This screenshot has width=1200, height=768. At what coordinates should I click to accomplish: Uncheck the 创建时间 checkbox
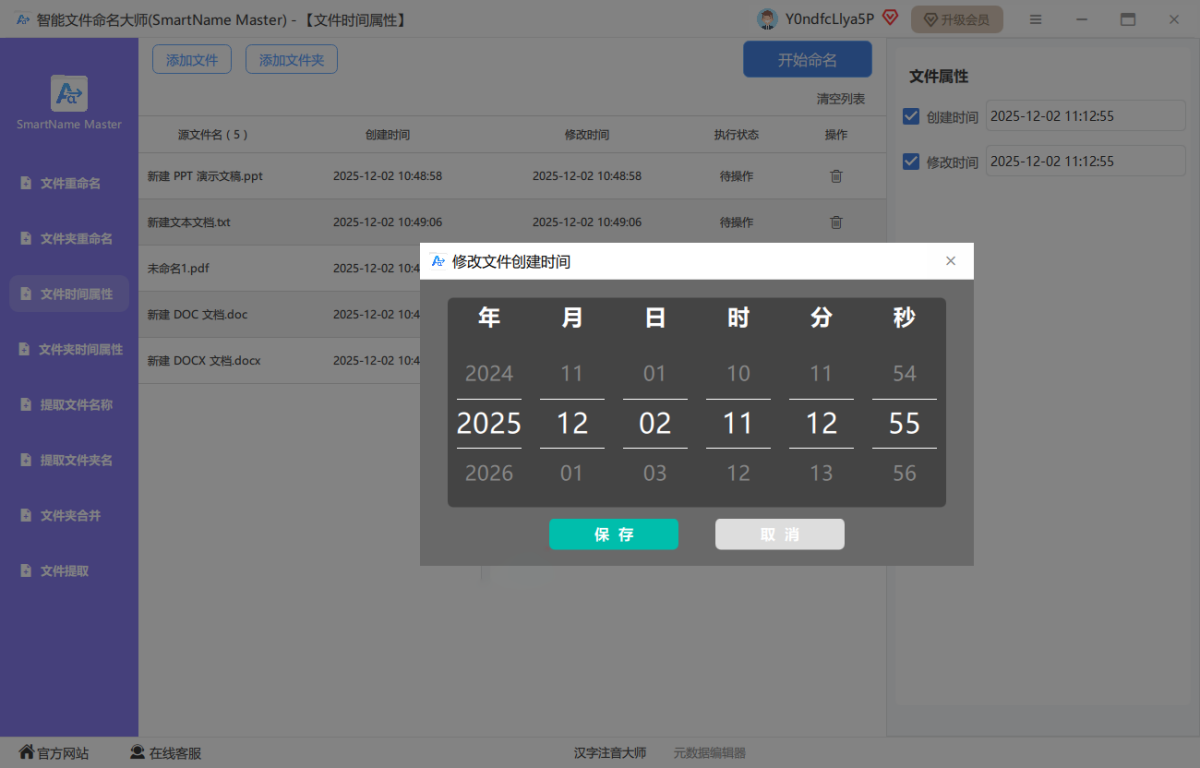pyautogui.click(x=911, y=116)
